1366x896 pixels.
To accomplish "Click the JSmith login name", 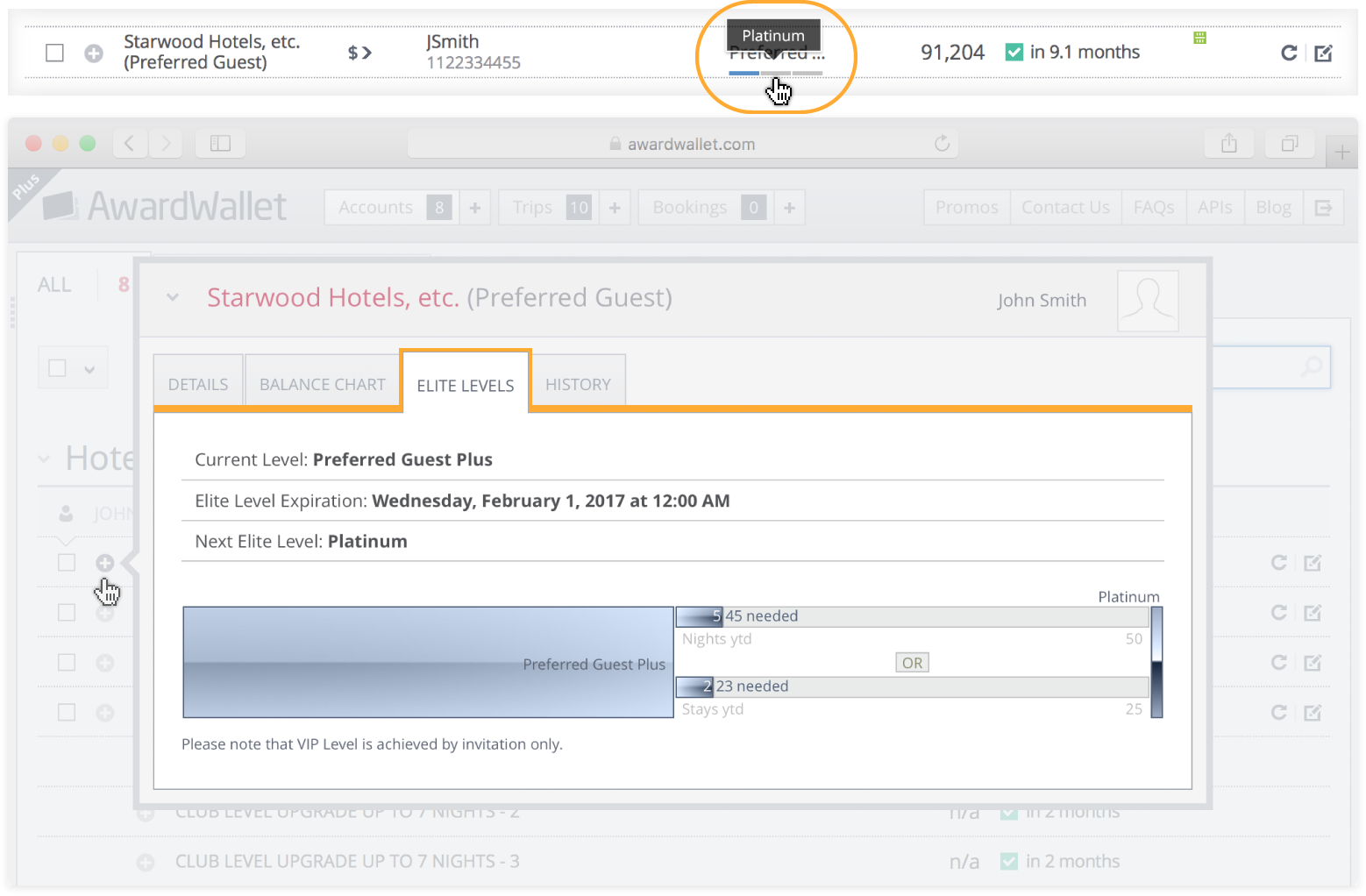I will click(x=452, y=41).
